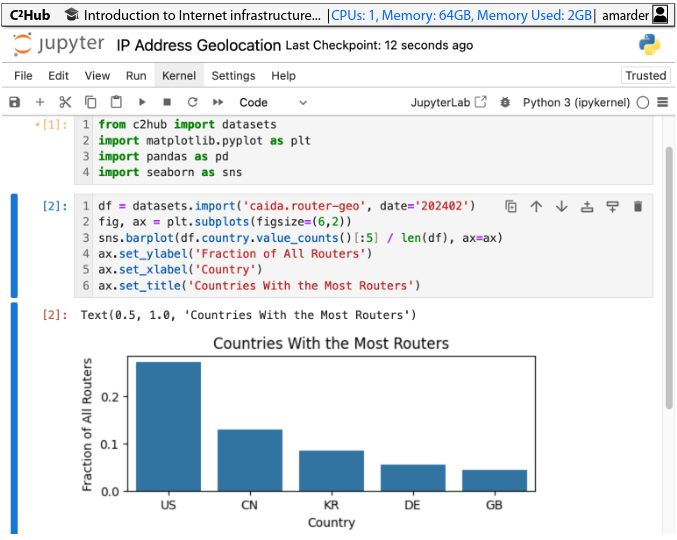
Task: Open the Settings menu
Action: 233,76
